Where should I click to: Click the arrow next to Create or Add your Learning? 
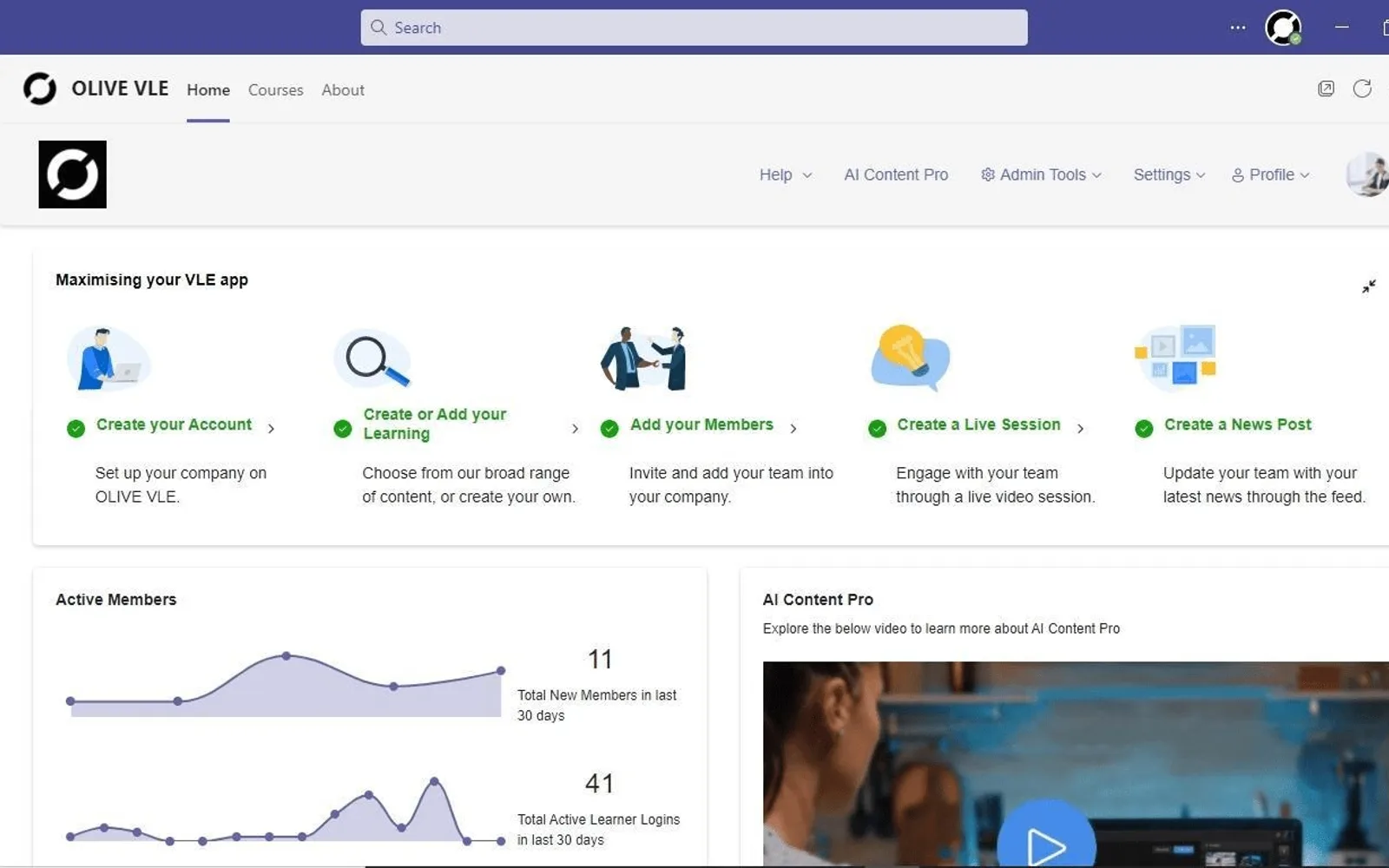click(575, 428)
